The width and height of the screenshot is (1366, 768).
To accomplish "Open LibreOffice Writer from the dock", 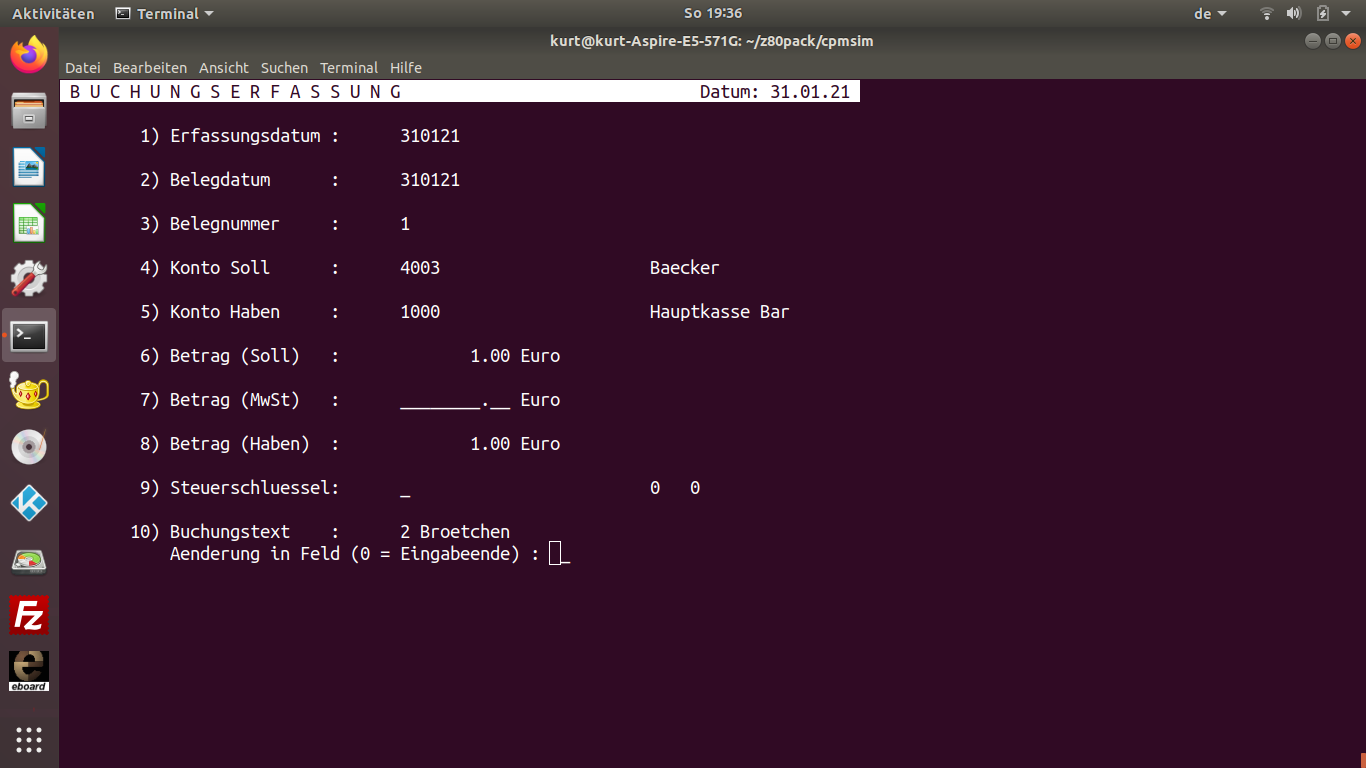I will 29,166.
